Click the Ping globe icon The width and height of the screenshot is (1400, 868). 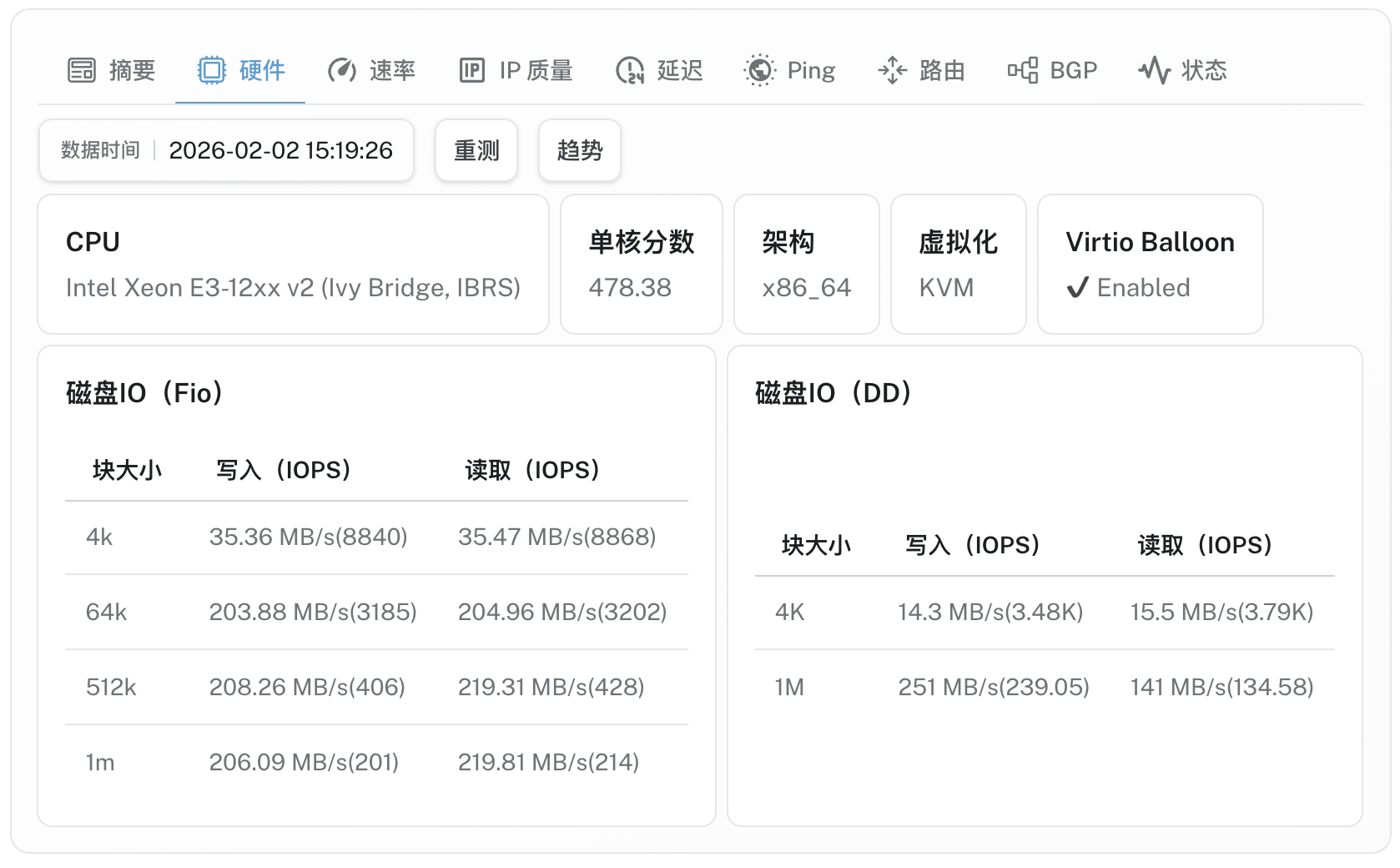759,70
